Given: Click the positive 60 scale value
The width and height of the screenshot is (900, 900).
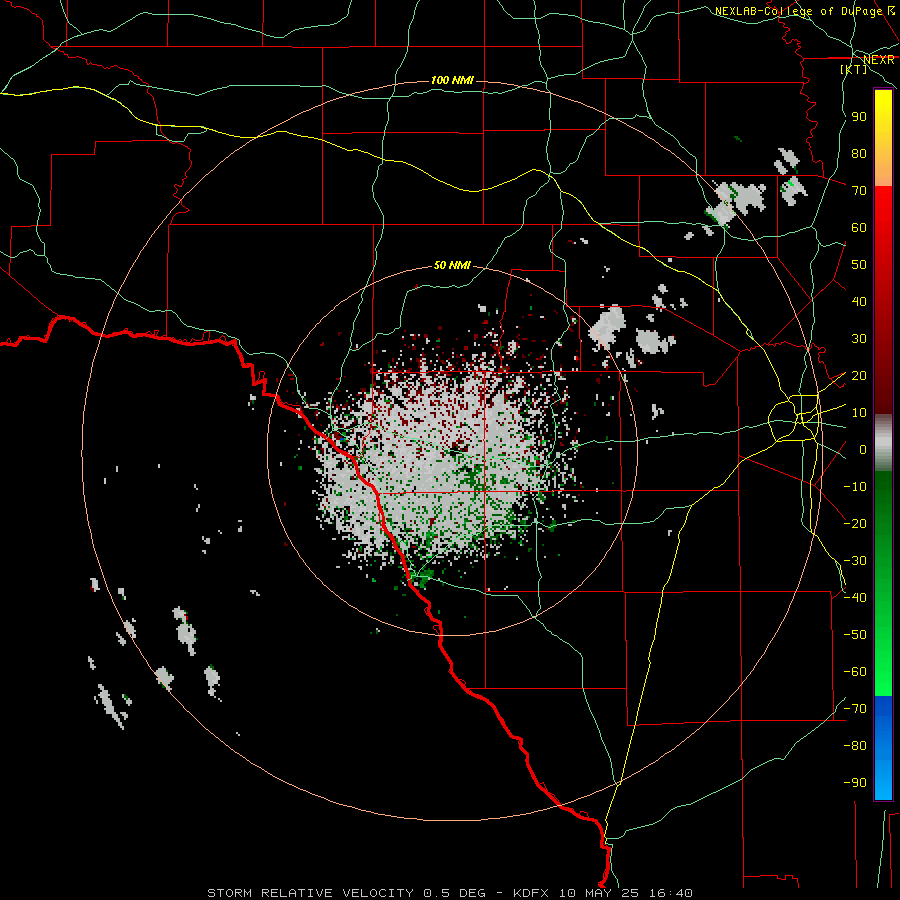Looking at the screenshot, I should pos(859,228).
